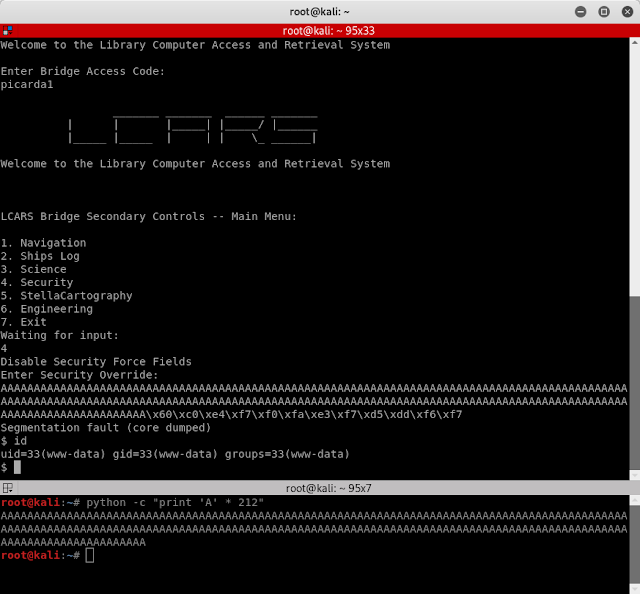
Task: Click the '6. Engineering' menu line
Action: pyautogui.click(x=47, y=309)
